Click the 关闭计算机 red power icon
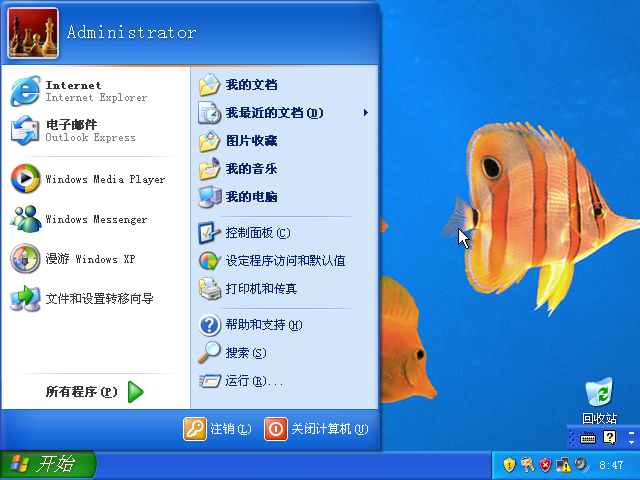The height and width of the screenshot is (480, 640). [276, 429]
